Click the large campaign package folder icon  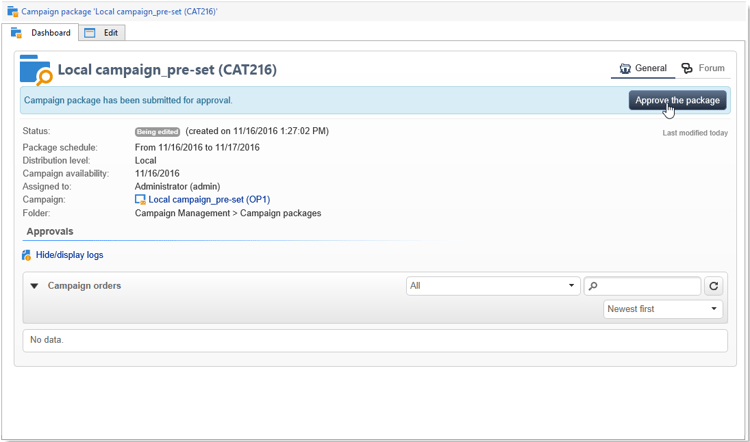(x=36, y=70)
